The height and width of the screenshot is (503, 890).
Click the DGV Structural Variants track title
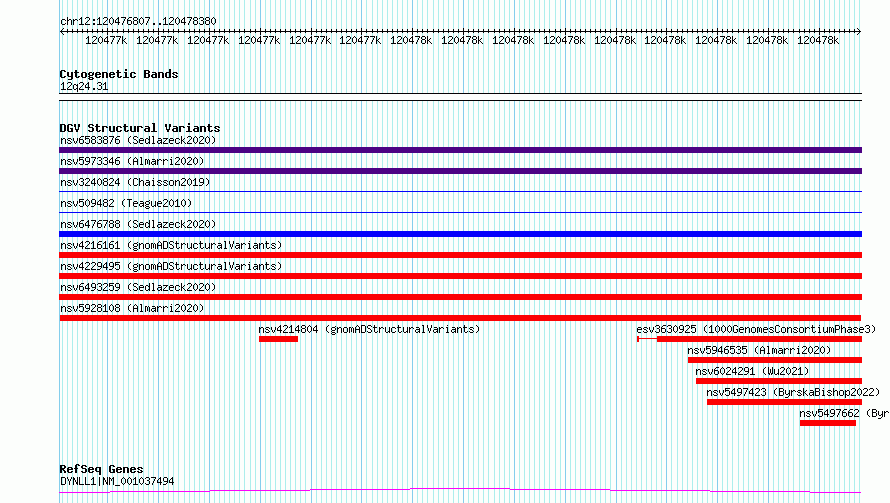tap(140, 128)
